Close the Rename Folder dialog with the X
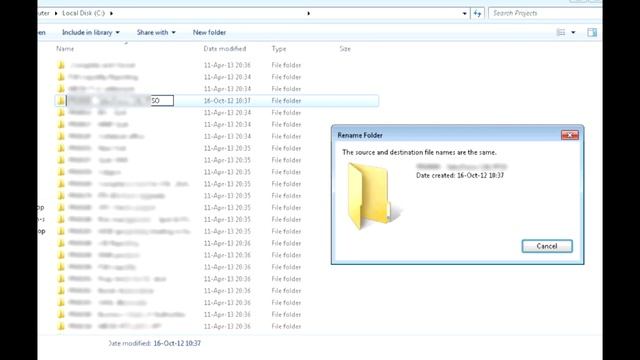Screen dimensions: 640x360 click(x=570, y=135)
